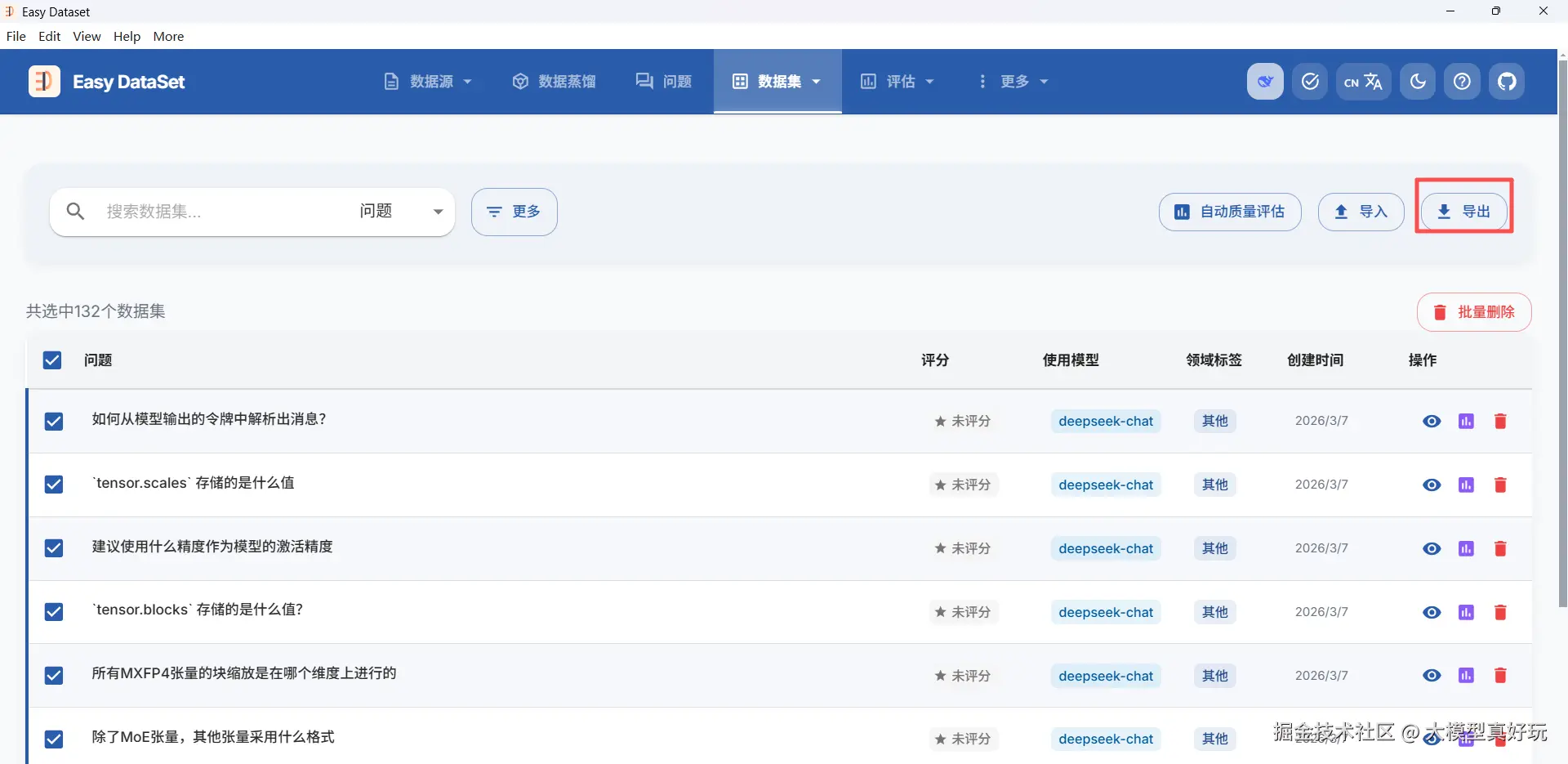The height and width of the screenshot is (764, 1568).
Task: Click the 评分 column header
Action: pyautogui.click(x=935, y=360)
